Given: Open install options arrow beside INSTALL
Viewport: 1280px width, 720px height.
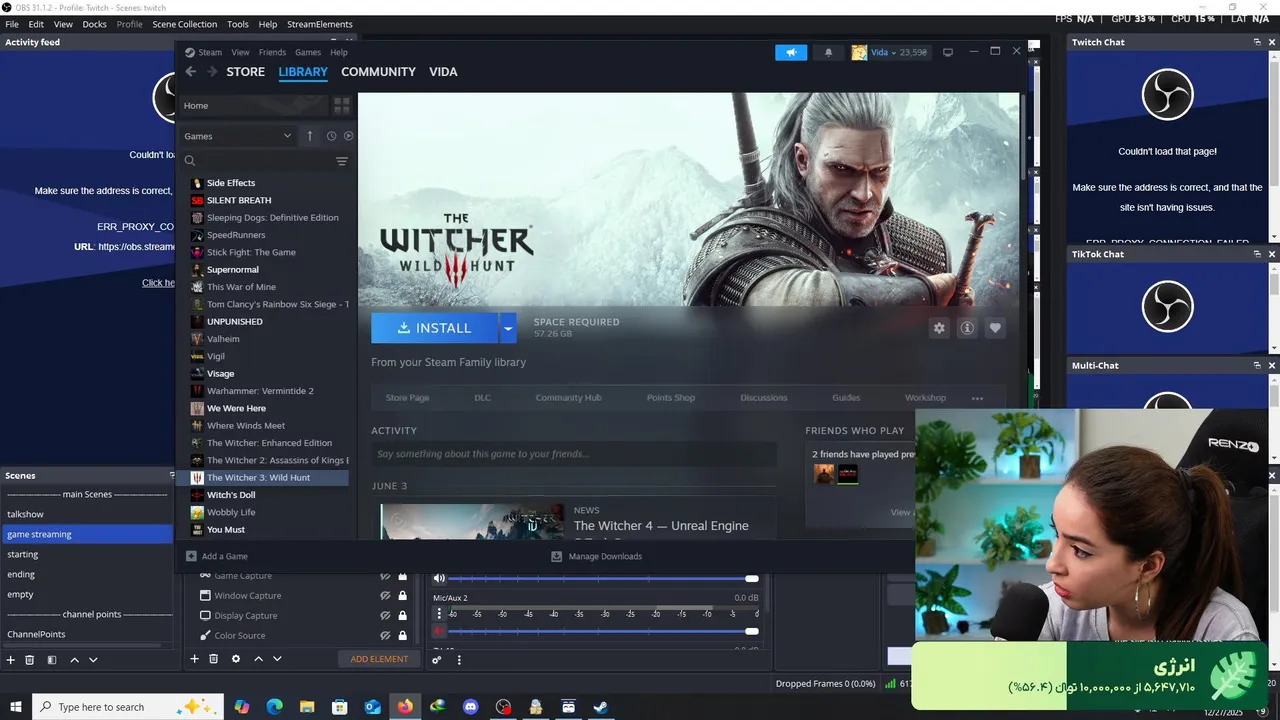Looking at the screenshot, I should click(508, 328).
